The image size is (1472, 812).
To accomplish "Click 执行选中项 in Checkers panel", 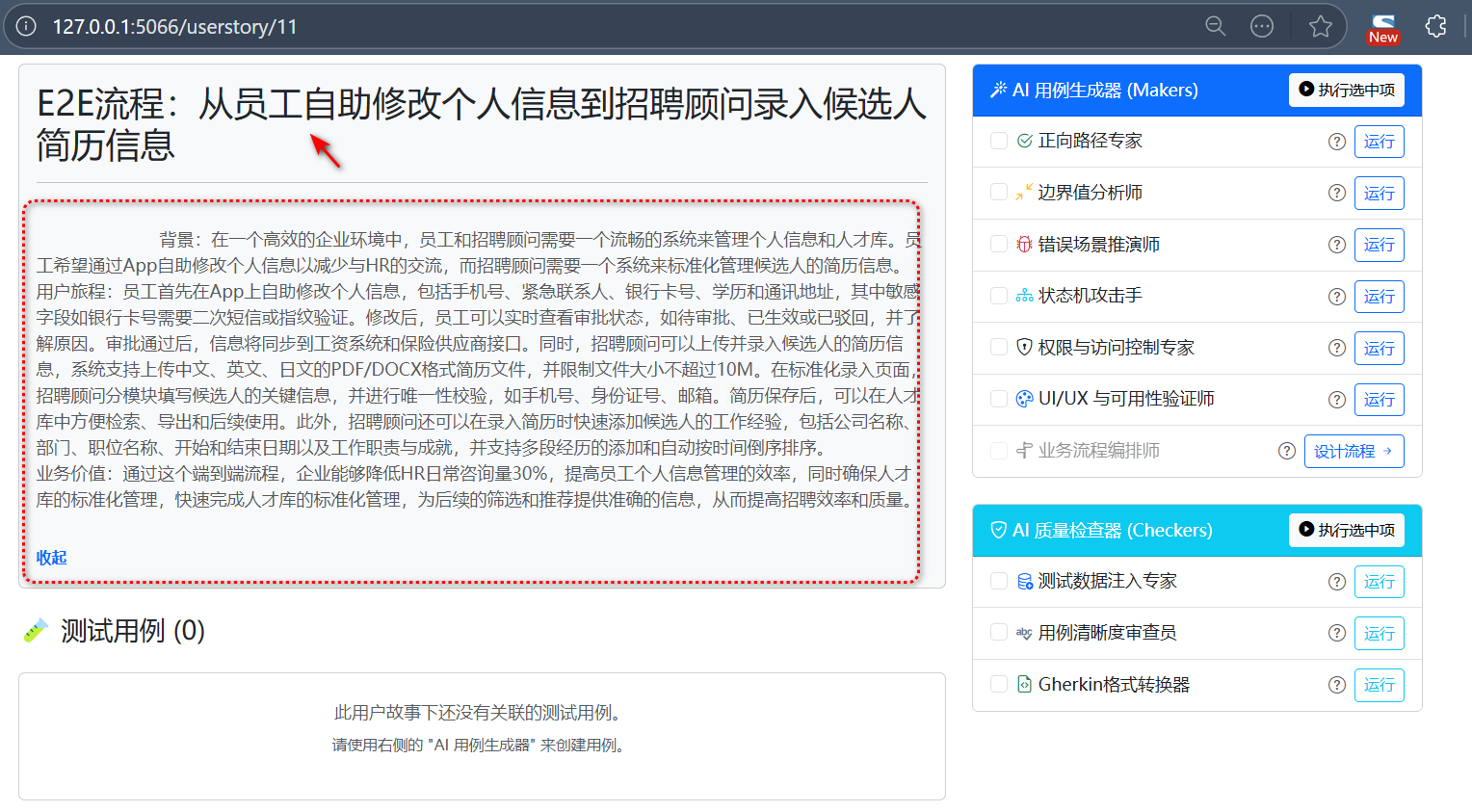I will click(1346, 530).
